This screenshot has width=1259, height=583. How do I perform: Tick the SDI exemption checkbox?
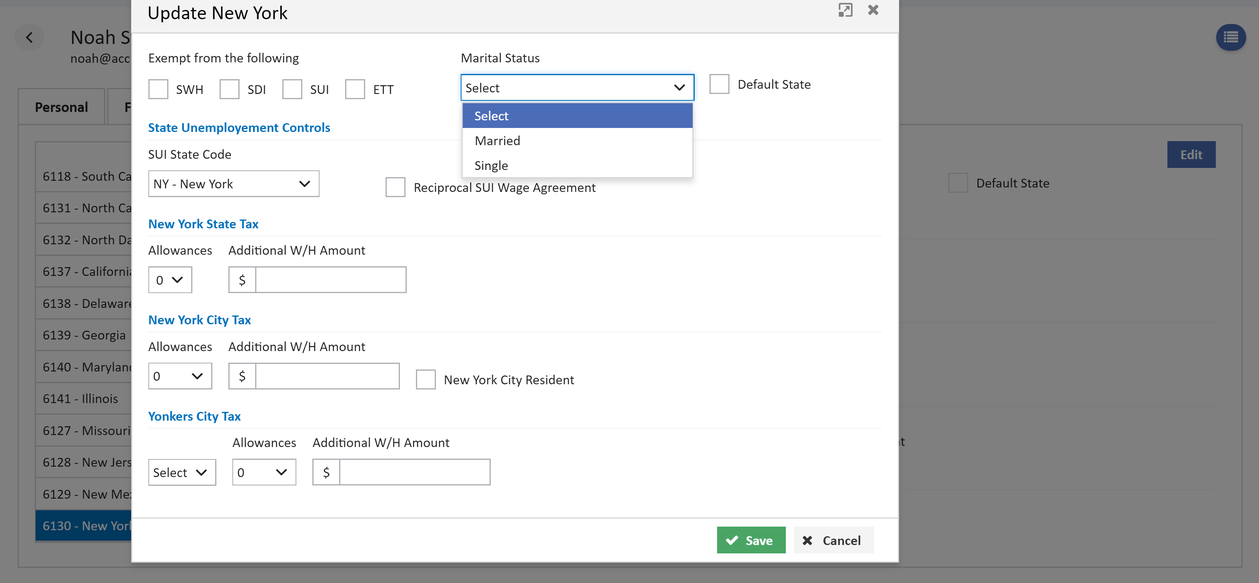coord(229,89)
